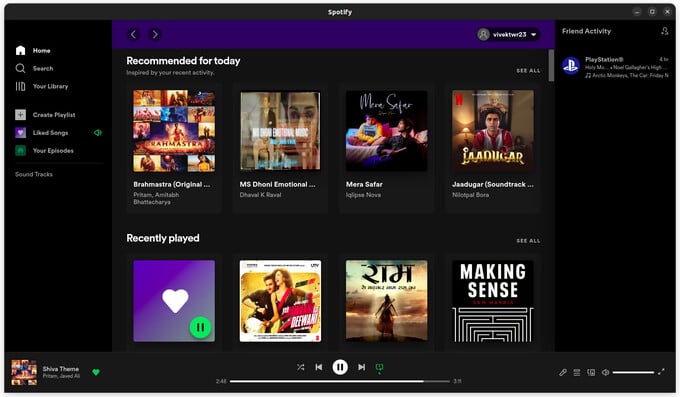Open Pritam, Amitabh Bhattacharya artist text
Viewport: 680px width, 397px height.
tap(156, 199)
